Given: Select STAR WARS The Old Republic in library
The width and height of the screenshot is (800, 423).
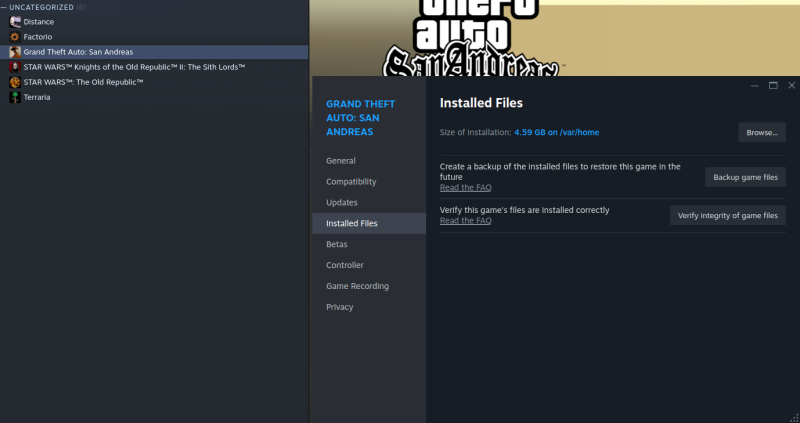Looking at the screenshot, I should tap(83, 82).
